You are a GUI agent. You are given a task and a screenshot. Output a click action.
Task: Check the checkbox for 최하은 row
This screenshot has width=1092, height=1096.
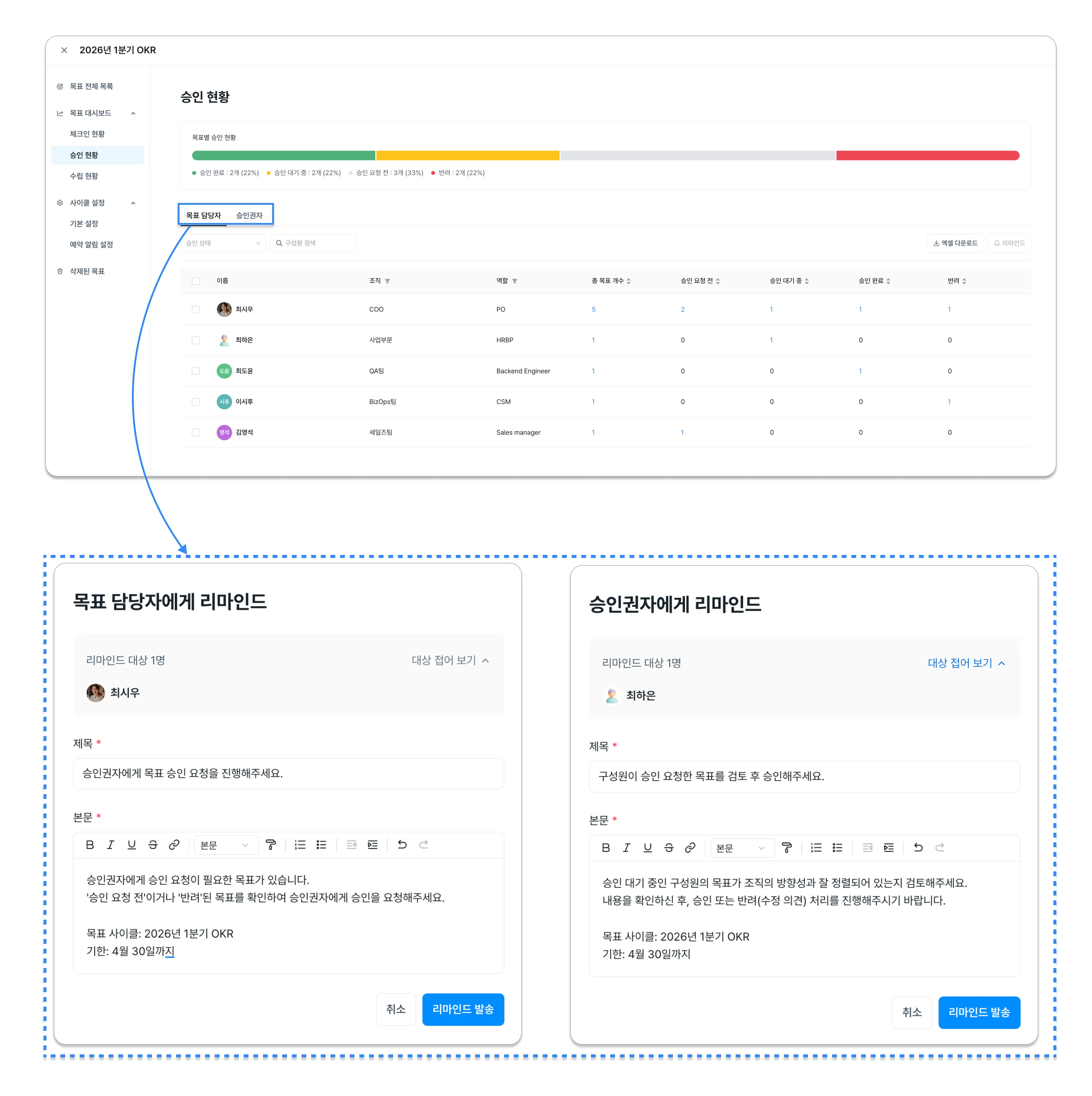click(196, 340)
